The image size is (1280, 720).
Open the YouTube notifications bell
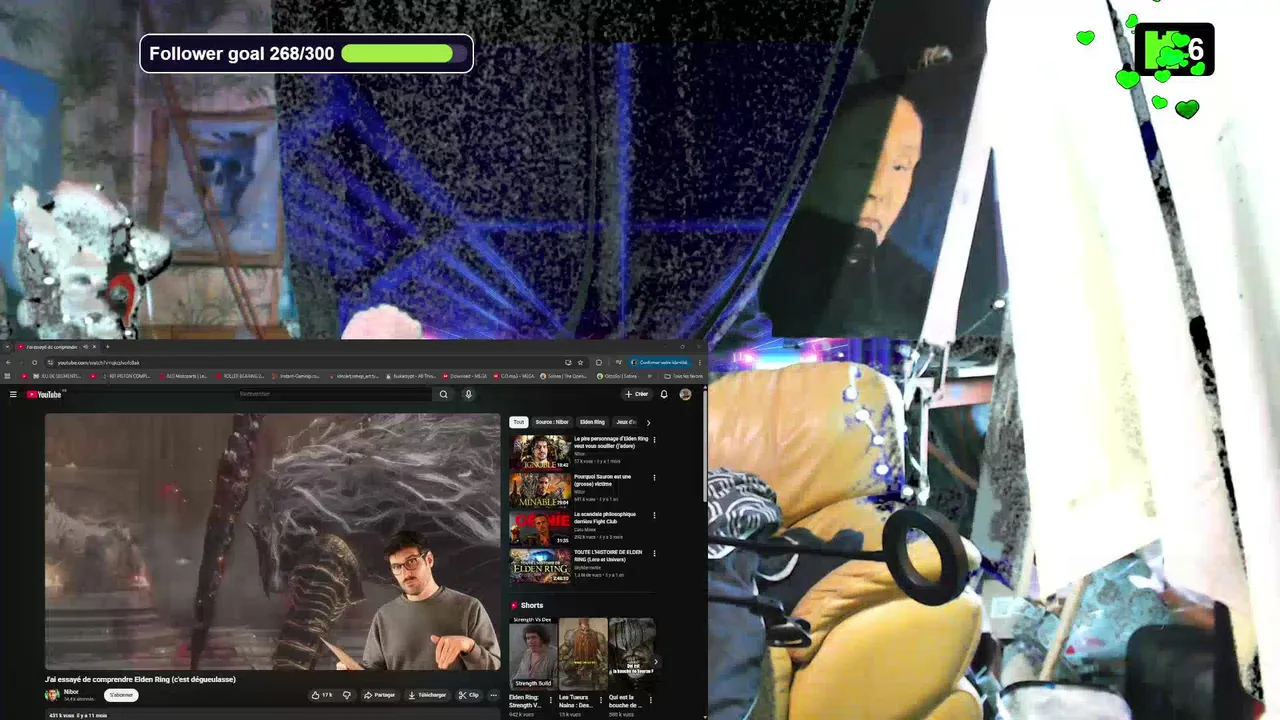[664, 394]
